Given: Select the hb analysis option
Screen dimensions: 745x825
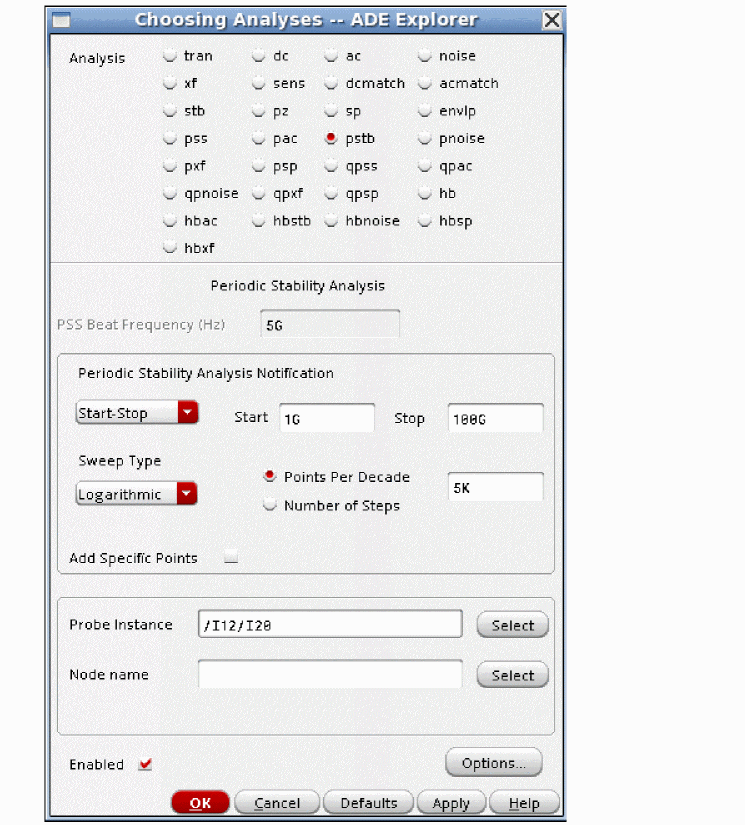Looking at the screenshot, I should coord(425,193).
